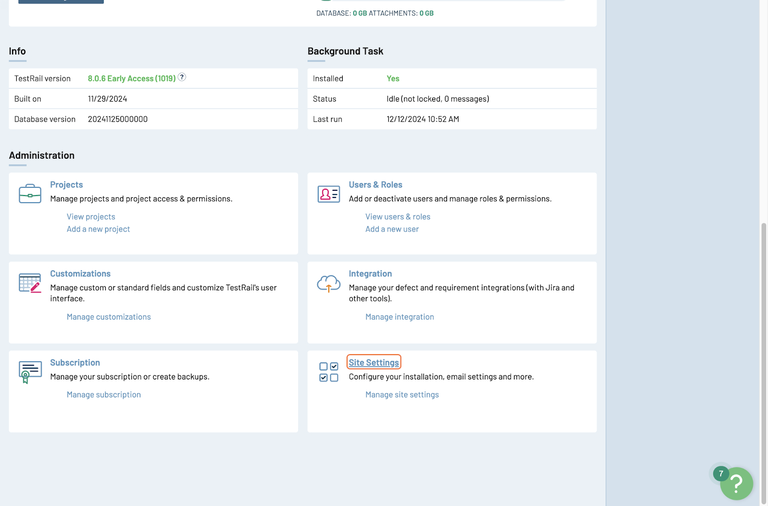The image size is (768, 506).
Task: Open the highlighted Site Settings heading
Action: pos(374,362)
